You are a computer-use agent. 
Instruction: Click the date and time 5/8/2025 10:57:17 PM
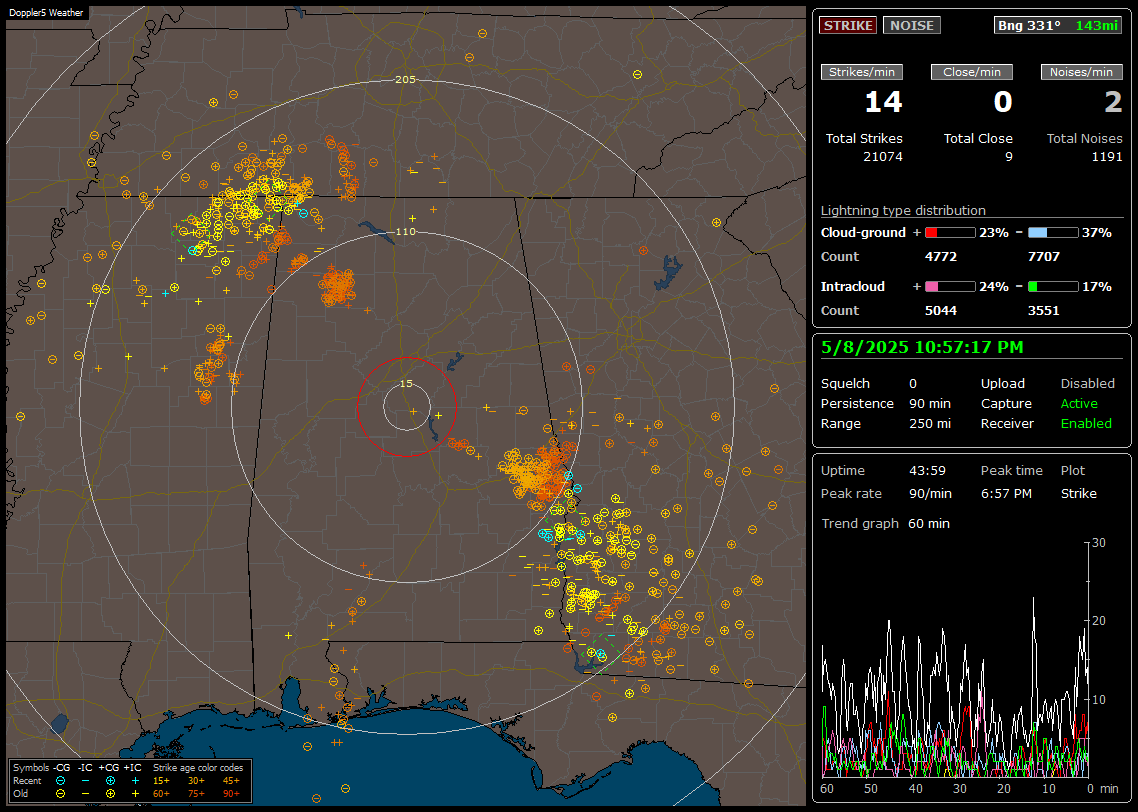tap(922, 348)
